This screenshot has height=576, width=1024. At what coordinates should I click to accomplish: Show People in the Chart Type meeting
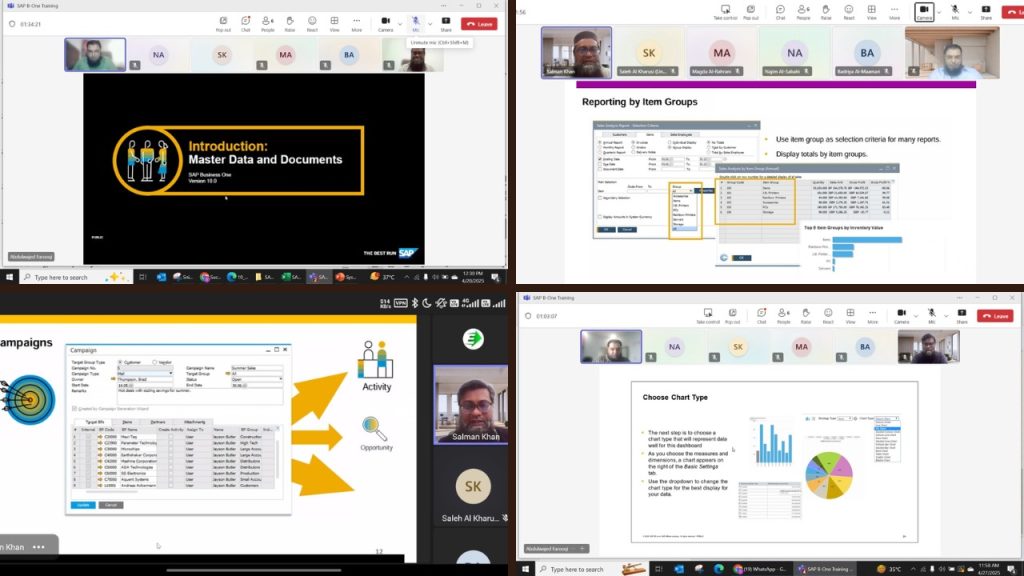tap(784, 316)
